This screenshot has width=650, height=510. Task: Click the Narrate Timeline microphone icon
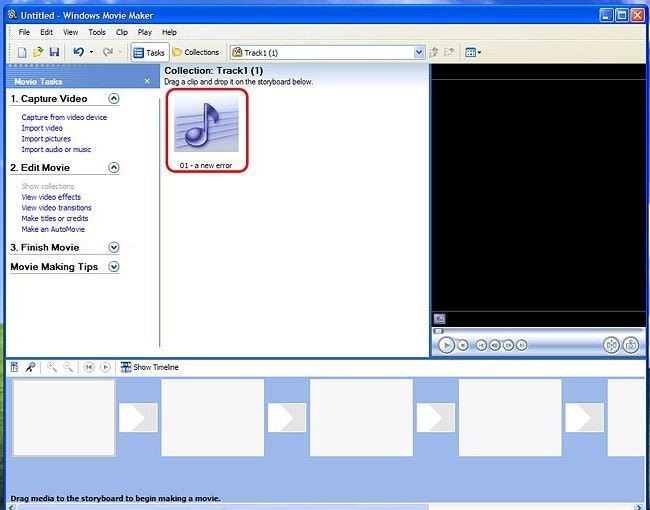[30, 367]
